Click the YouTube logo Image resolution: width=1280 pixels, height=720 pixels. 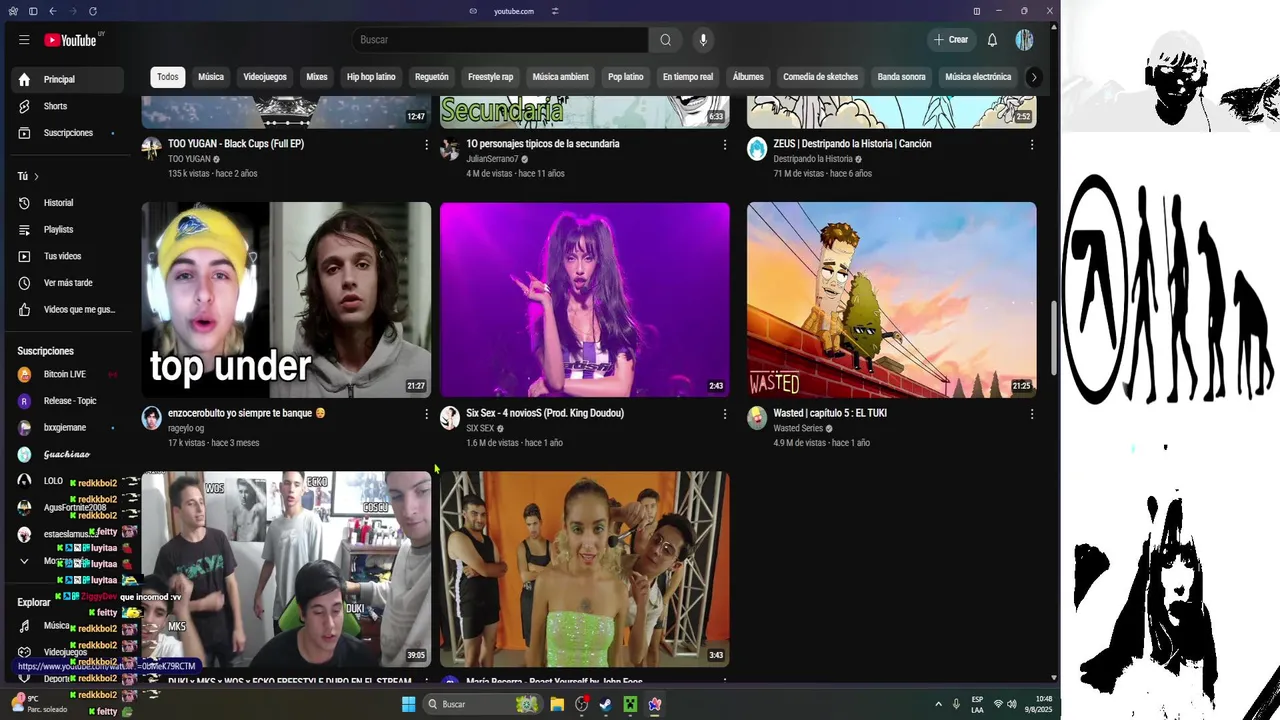pos(70,40)
